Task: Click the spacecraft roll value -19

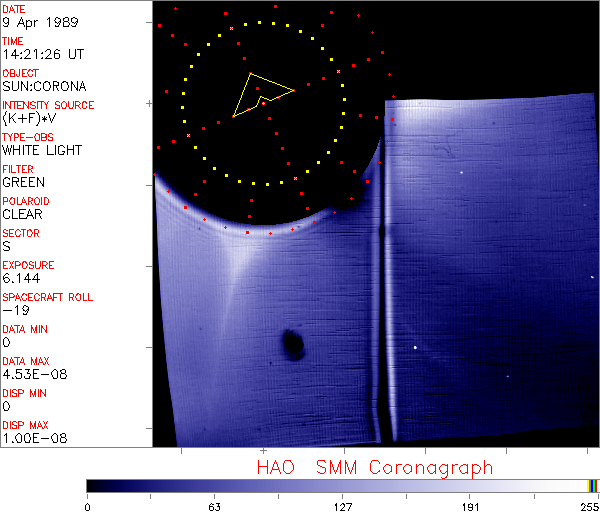Action: (14, 310)
